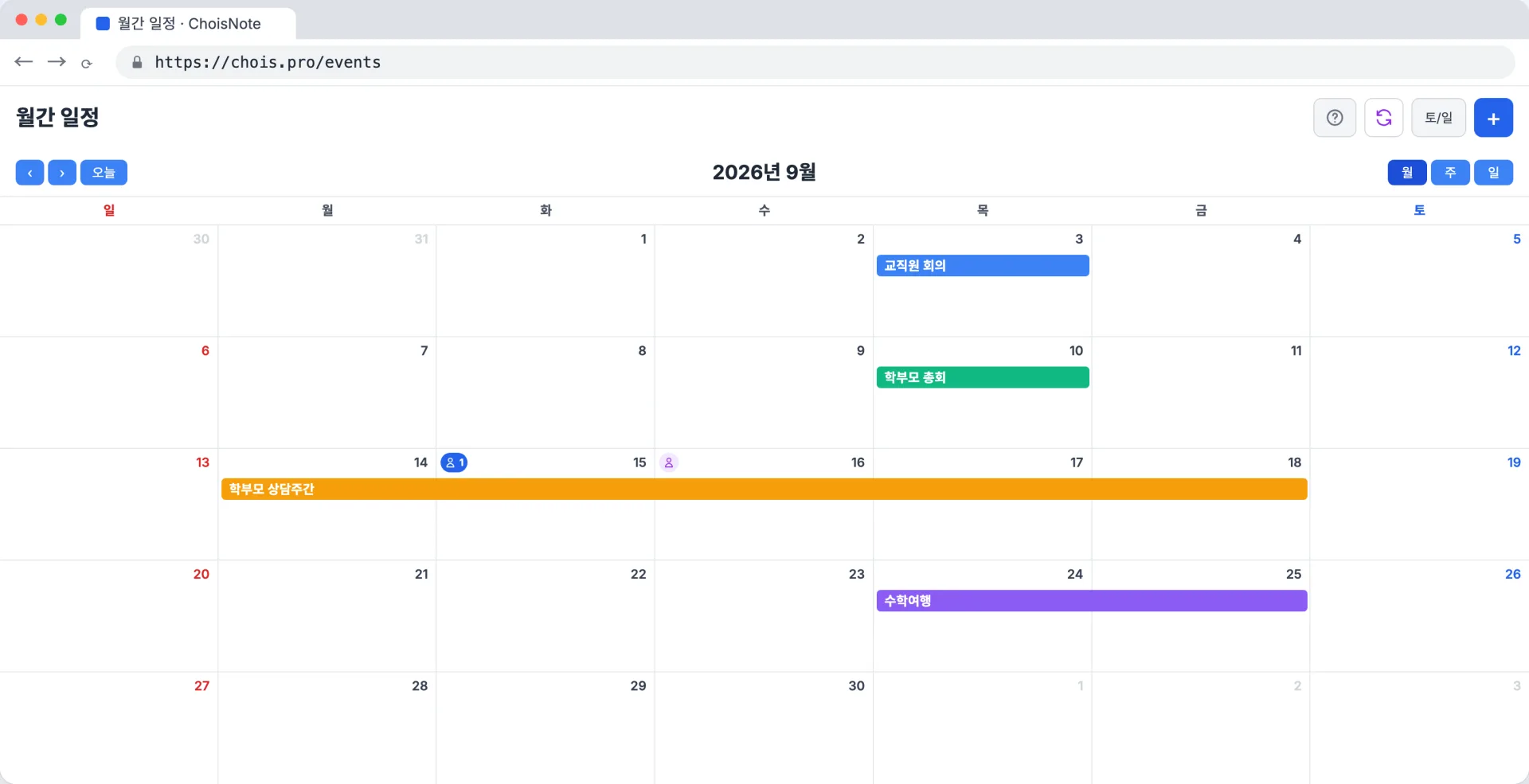Screen dimensions: 1529x784
Task: Select date 12 Saturday cell
Action: point(1419,392)
